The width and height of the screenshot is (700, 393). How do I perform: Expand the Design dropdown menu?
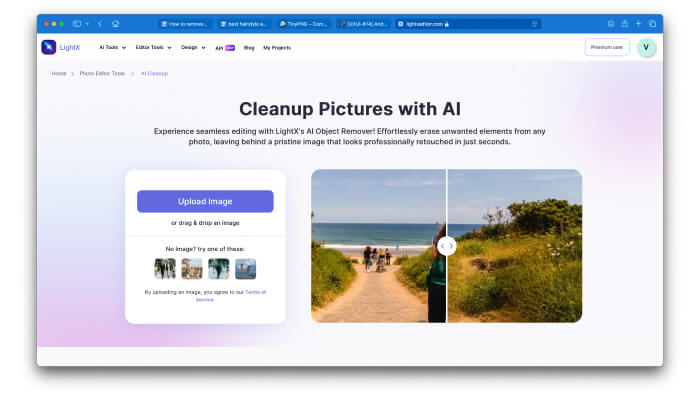(x=193, y=47)
